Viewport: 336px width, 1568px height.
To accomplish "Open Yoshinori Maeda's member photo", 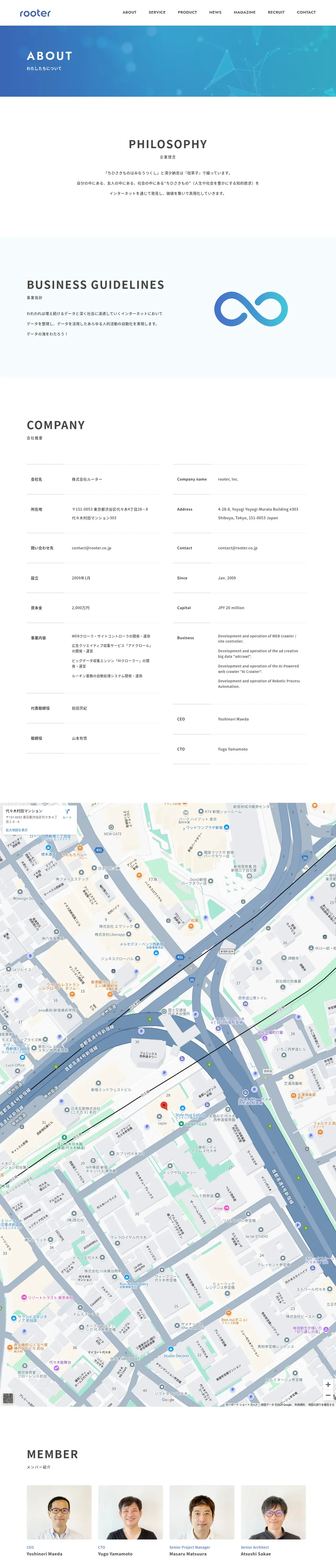I will [x=59, y=1512].
